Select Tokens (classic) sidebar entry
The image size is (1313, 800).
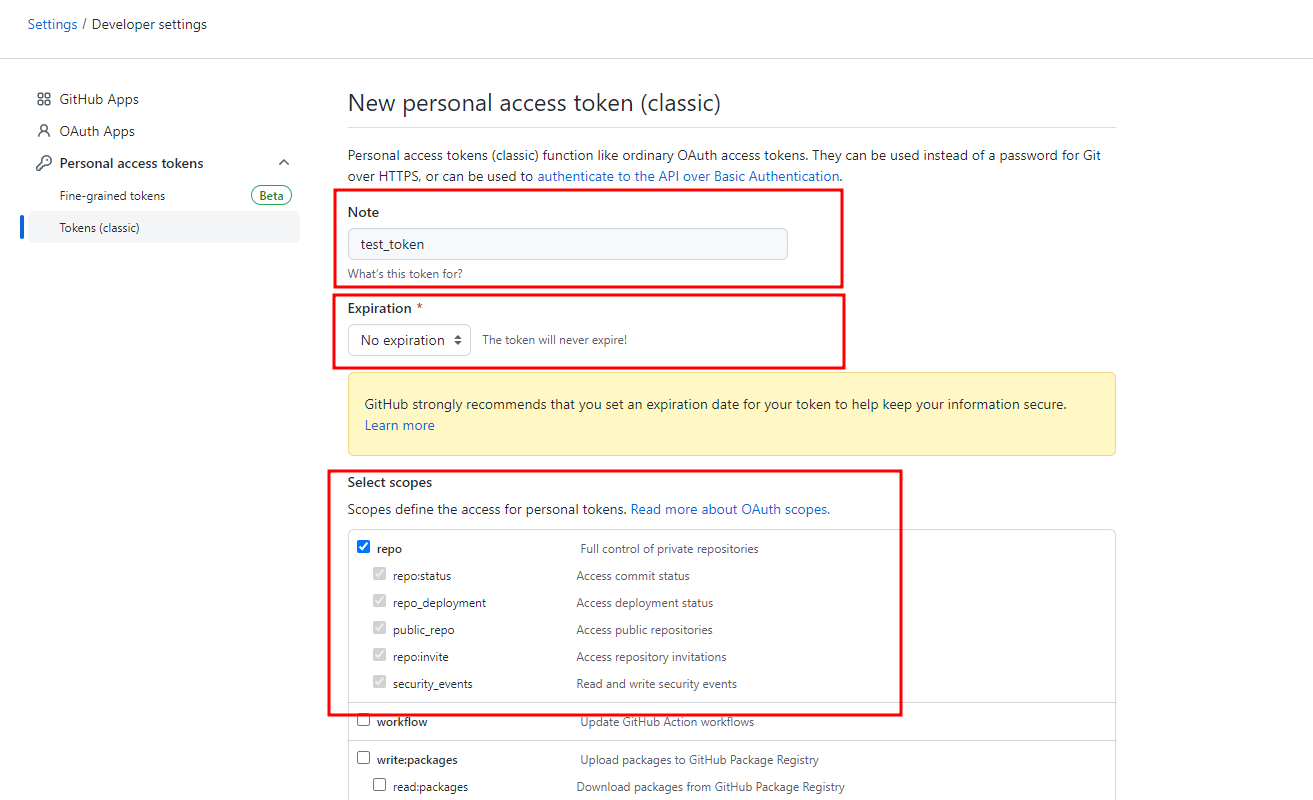[x=164, y=228]
